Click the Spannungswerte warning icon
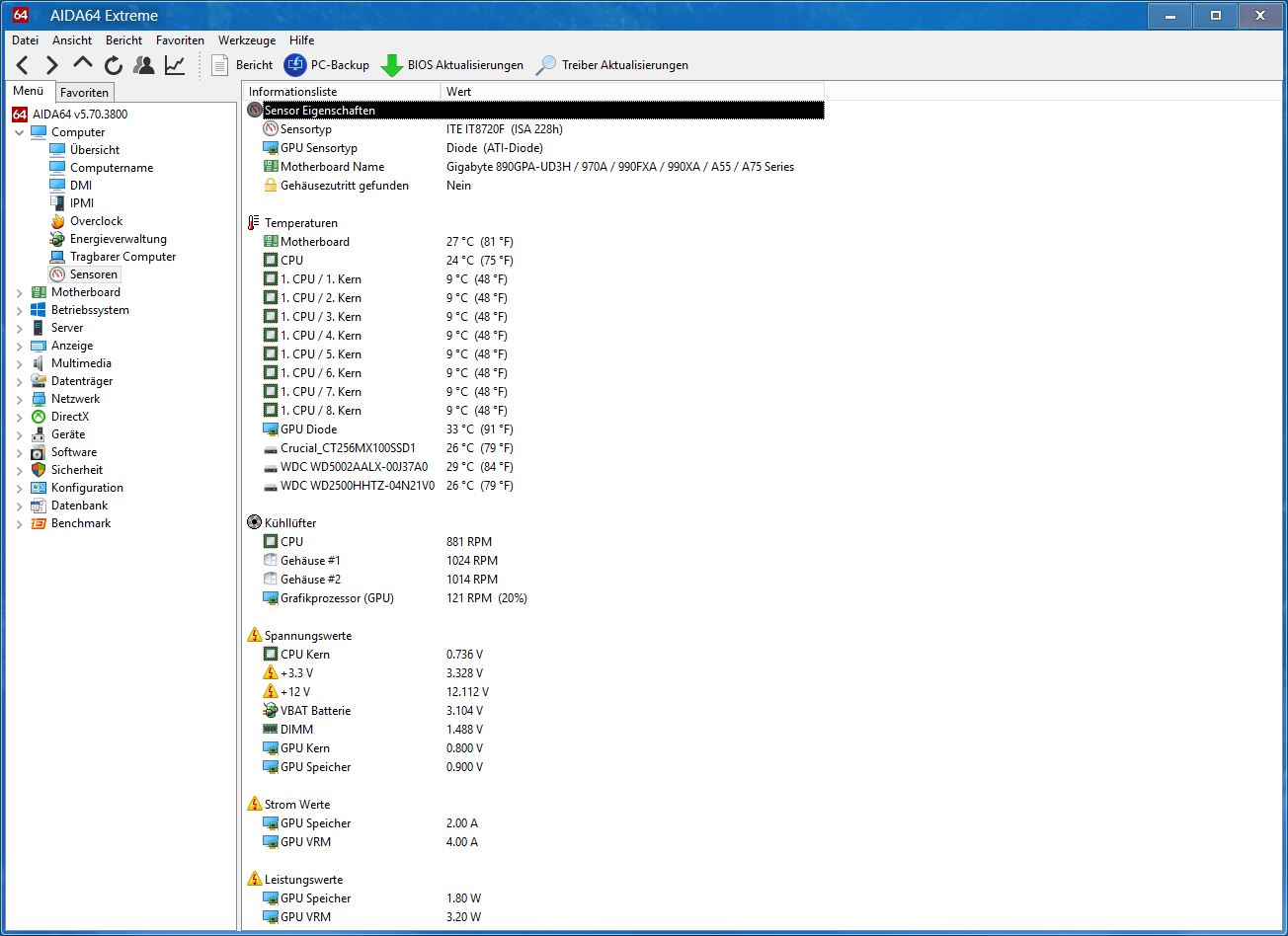 254,636
